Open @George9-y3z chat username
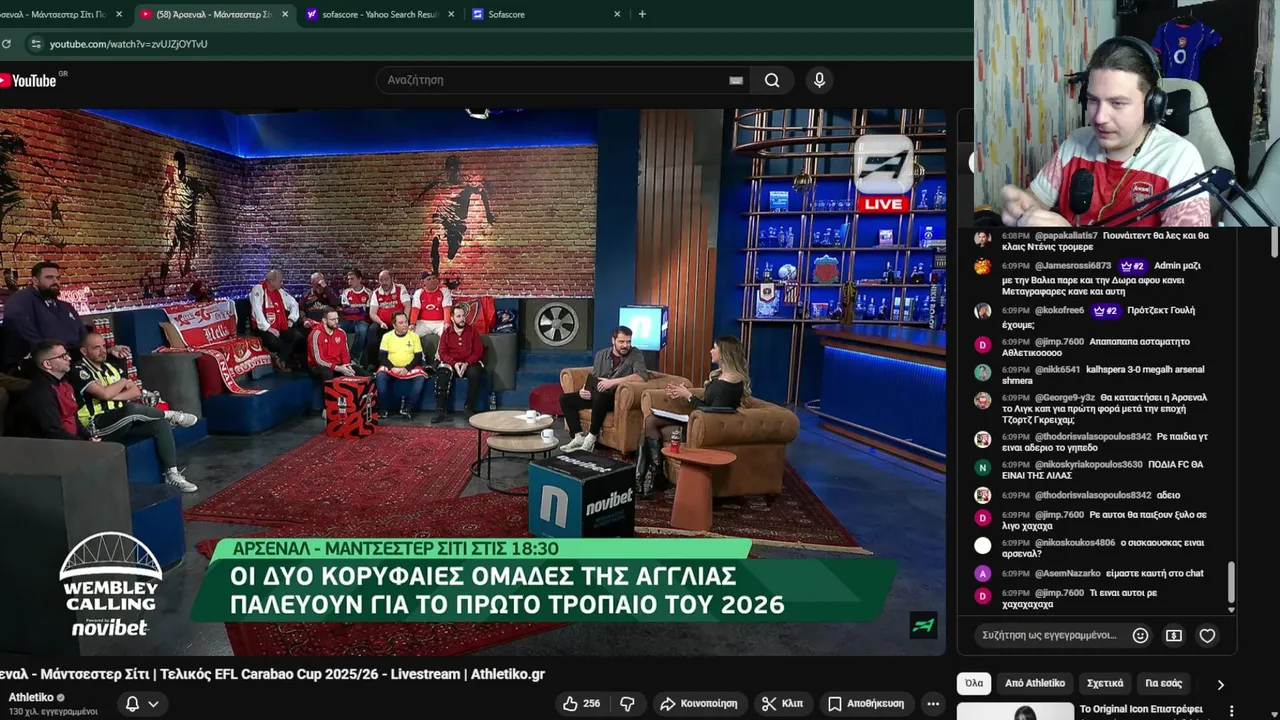 1064,398
